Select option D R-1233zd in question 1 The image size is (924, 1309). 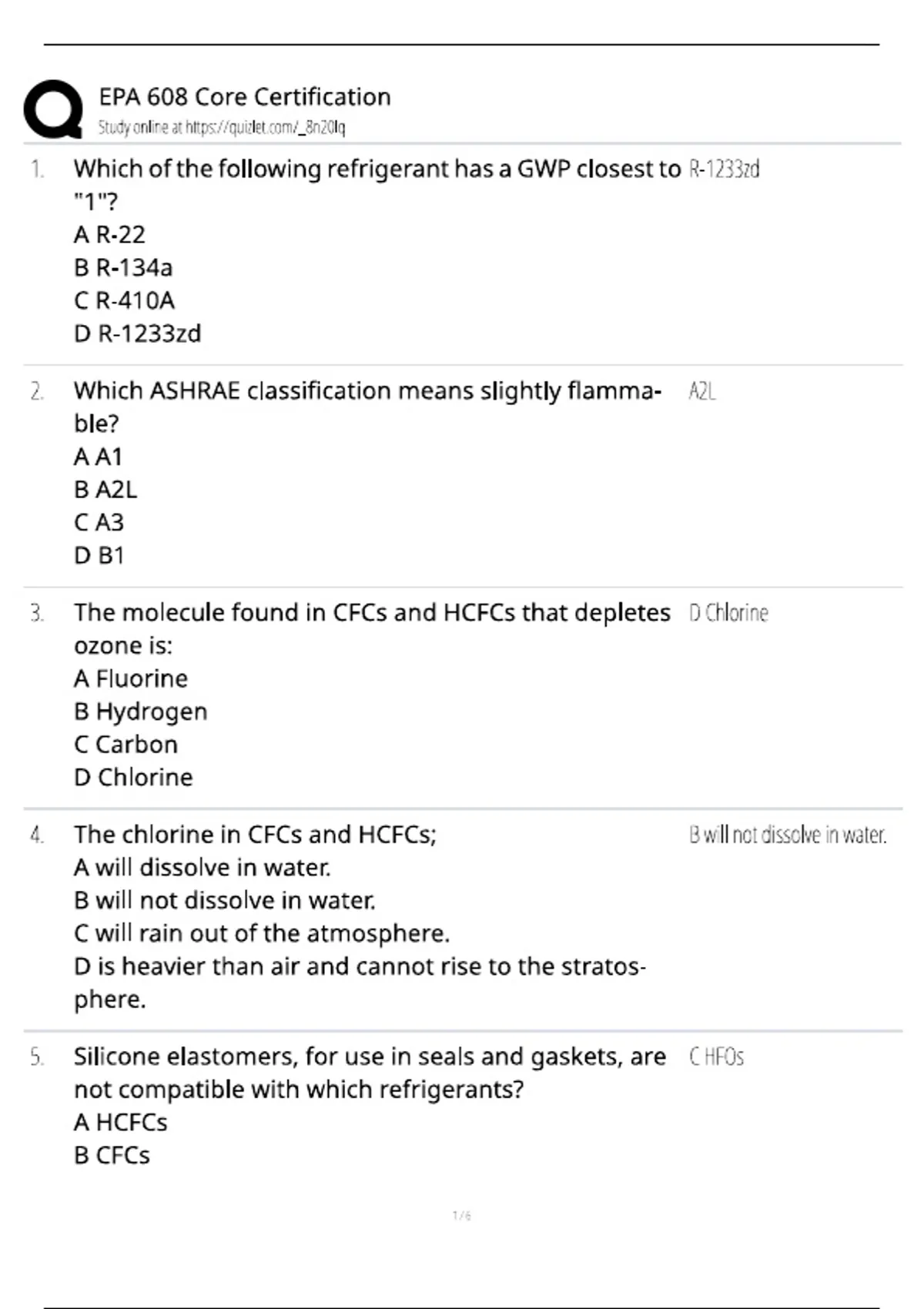tap(138, 333)
